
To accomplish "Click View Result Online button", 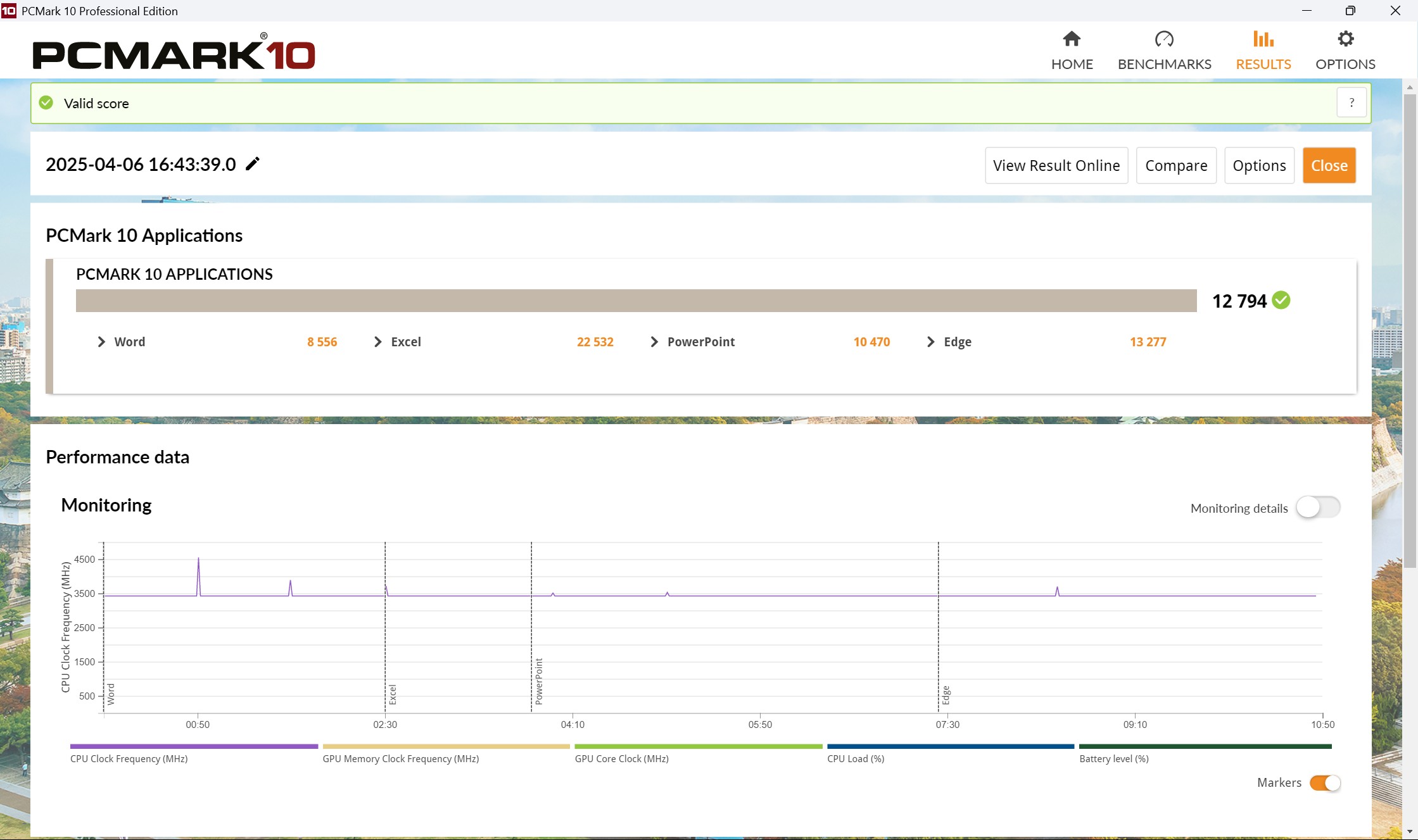I will click(x=1056, y=165).
